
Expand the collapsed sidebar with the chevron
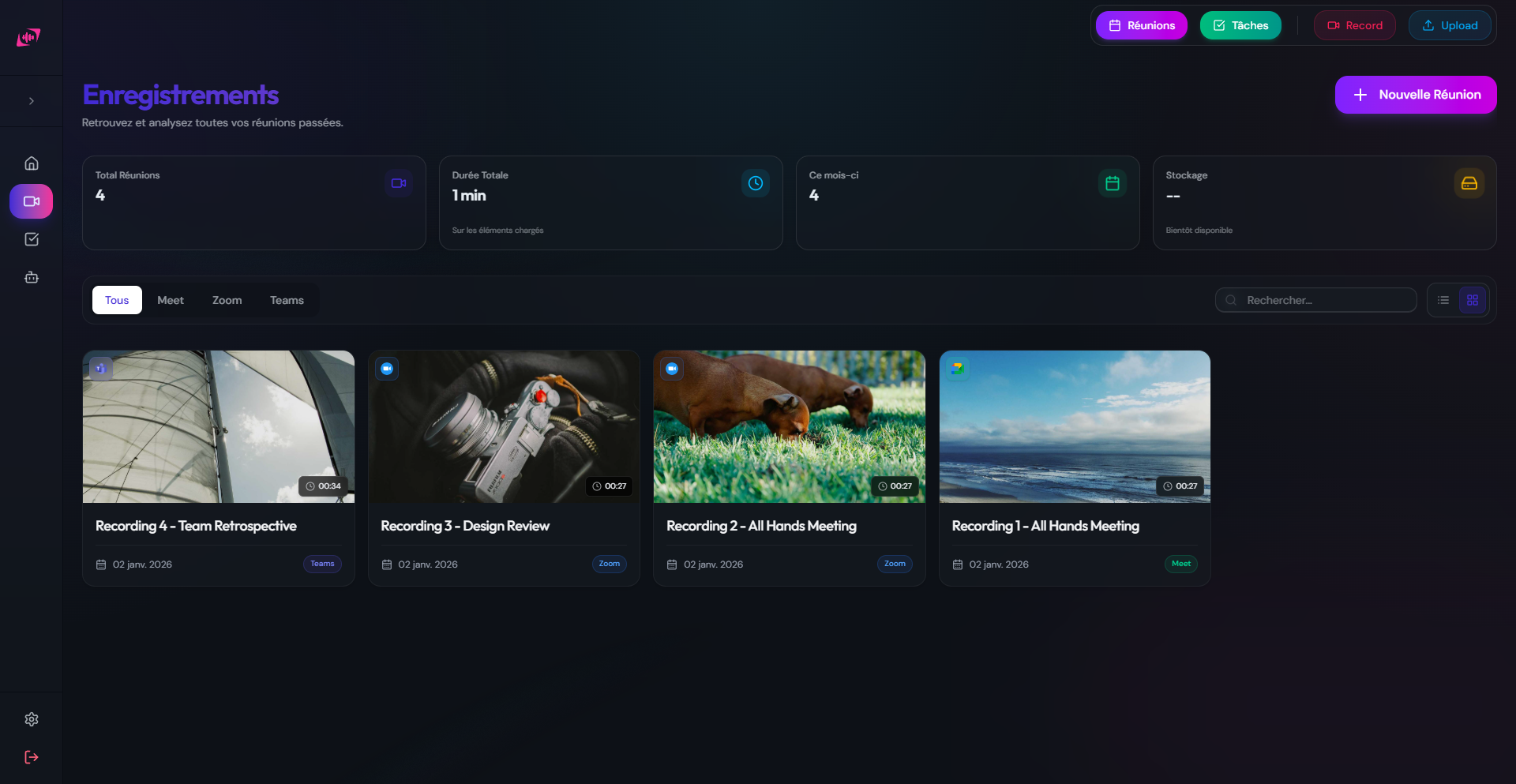pyautogui.click(x=31, y=100)
